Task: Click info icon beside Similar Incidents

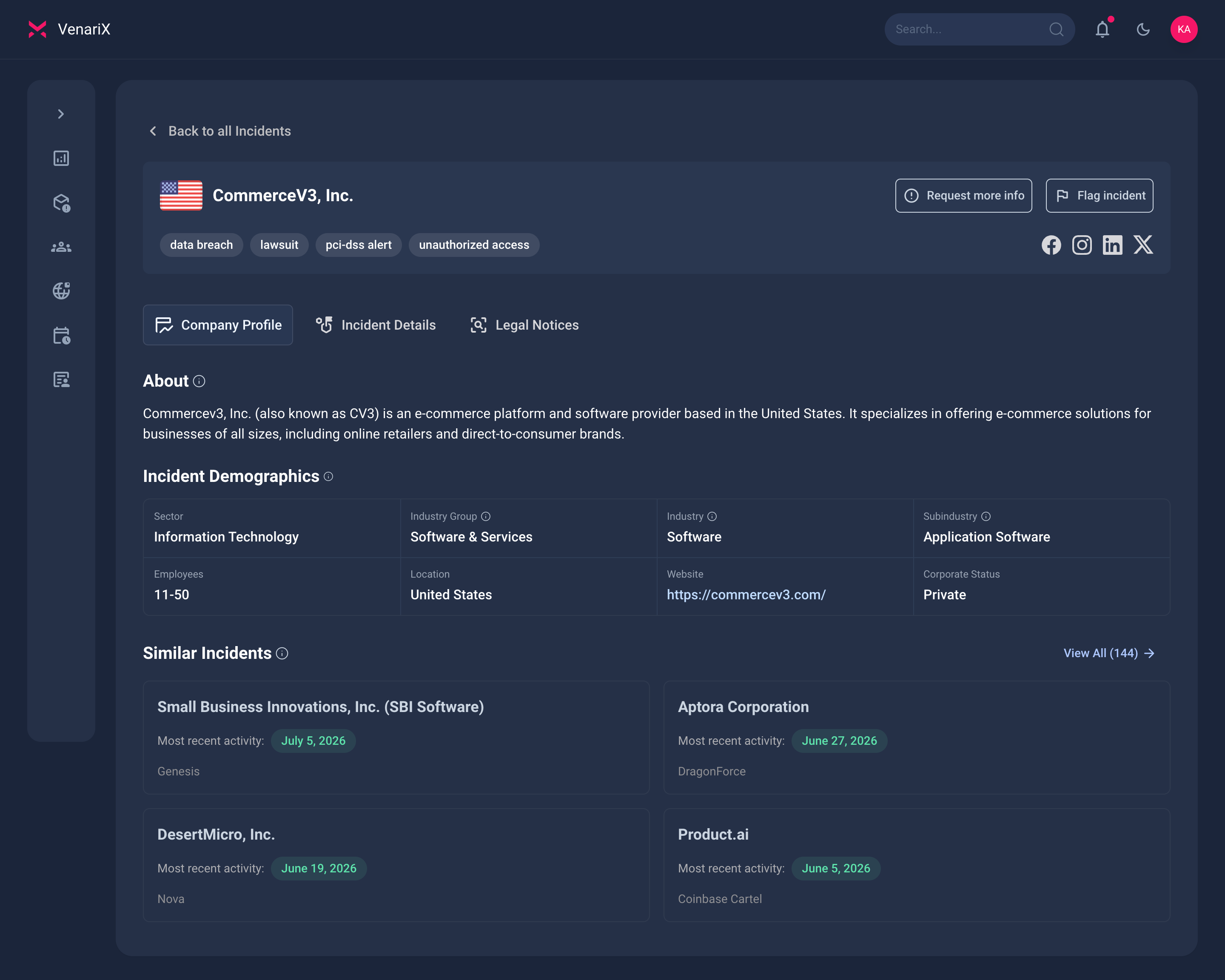Action: point(282,653)
